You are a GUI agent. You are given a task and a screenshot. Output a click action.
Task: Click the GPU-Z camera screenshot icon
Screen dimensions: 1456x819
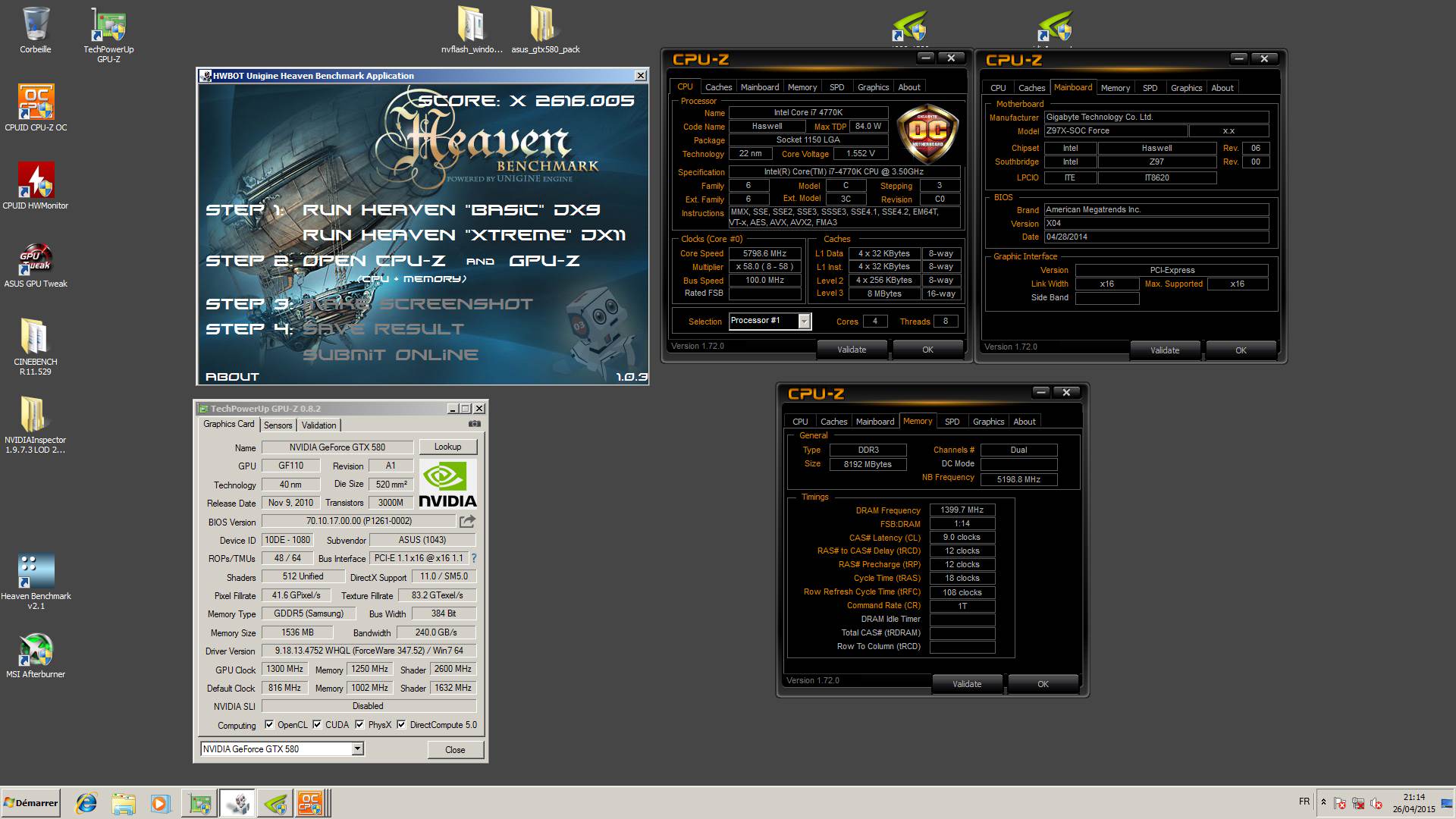tap(474, 424)
